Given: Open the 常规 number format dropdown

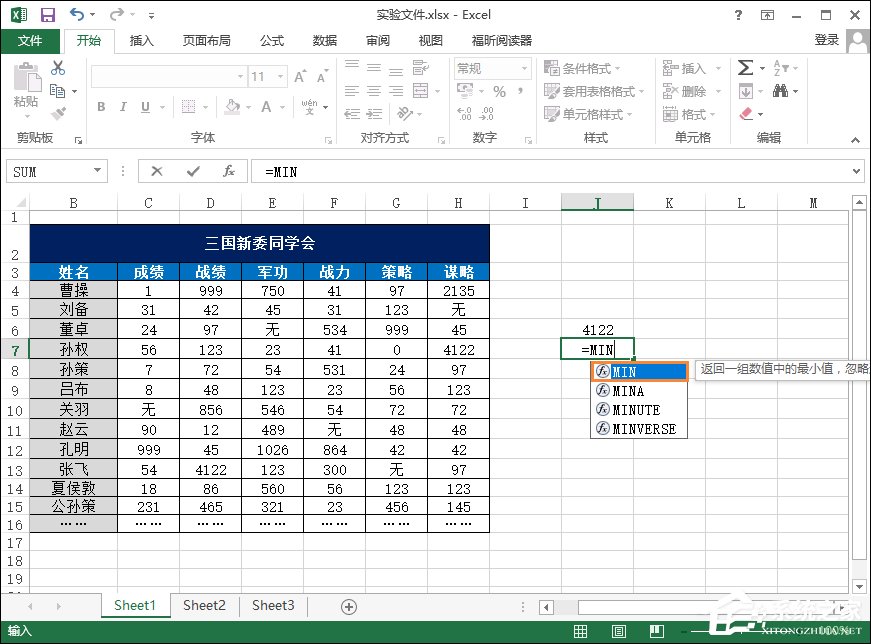Looking at the screenshot, I should click(x=527, y=67).
